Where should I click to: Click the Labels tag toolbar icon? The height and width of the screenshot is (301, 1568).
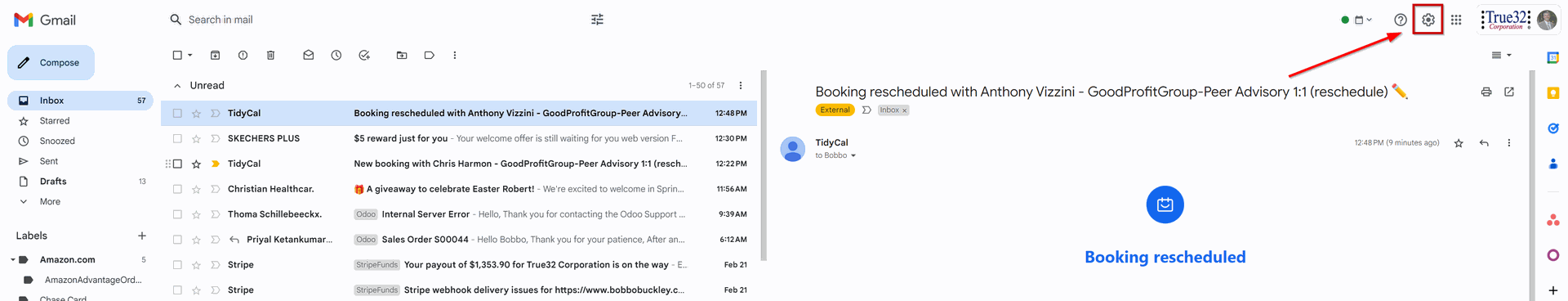429,55
